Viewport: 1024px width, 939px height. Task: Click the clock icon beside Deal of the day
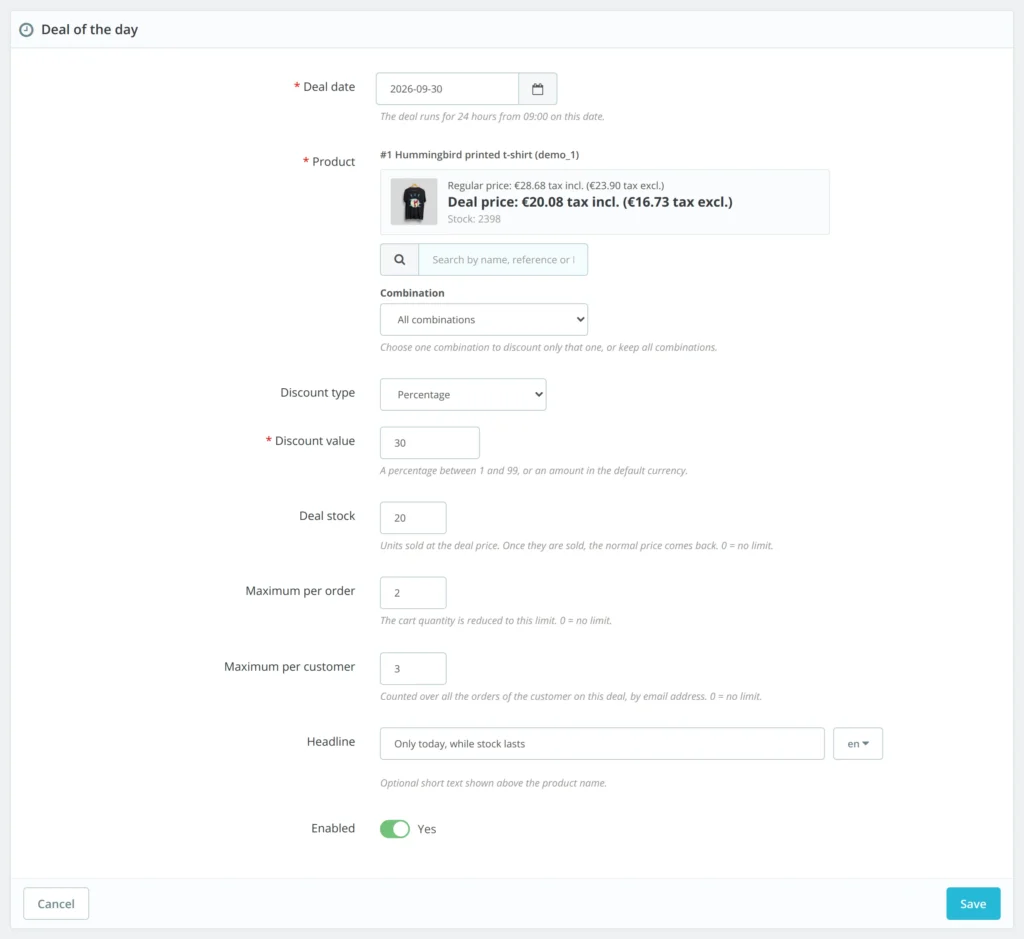pyautogui.click(x=26, y=30)
